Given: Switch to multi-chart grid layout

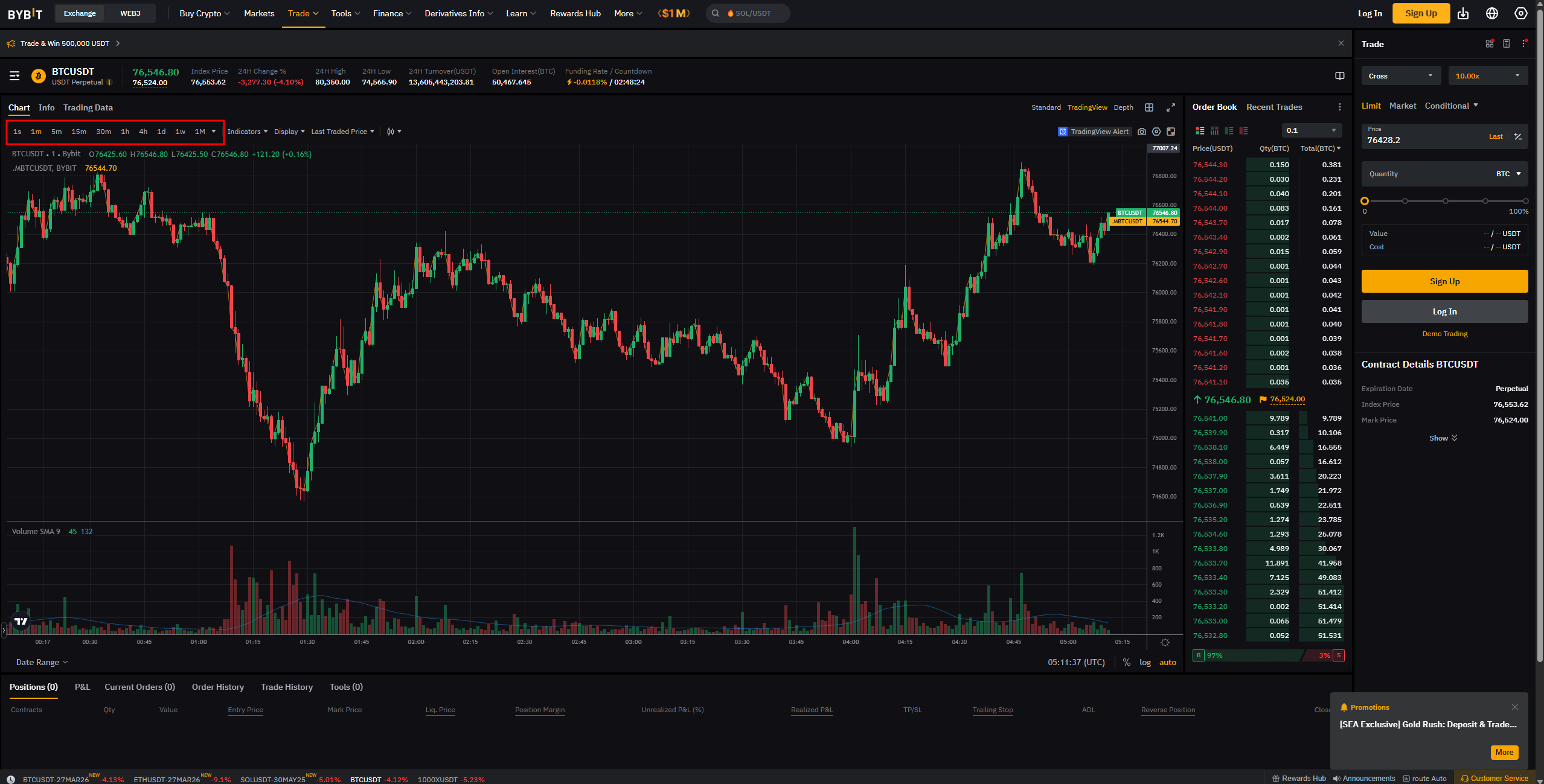Looking at the screenshot, I should [x=1148, y=107].
